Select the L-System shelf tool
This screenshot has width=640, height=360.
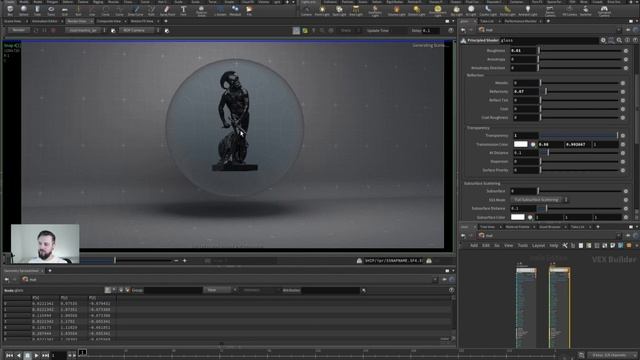(220, 10)
